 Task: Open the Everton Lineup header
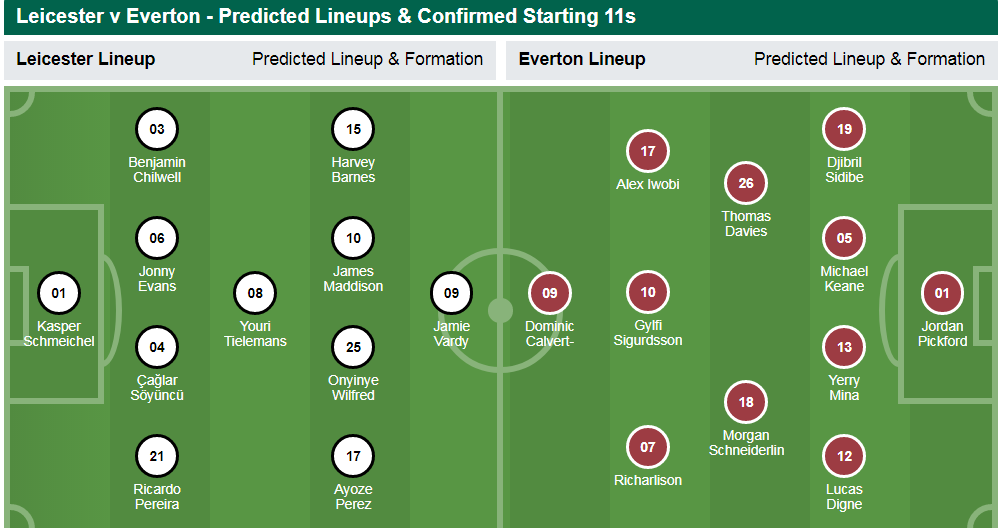coord(582,59)
